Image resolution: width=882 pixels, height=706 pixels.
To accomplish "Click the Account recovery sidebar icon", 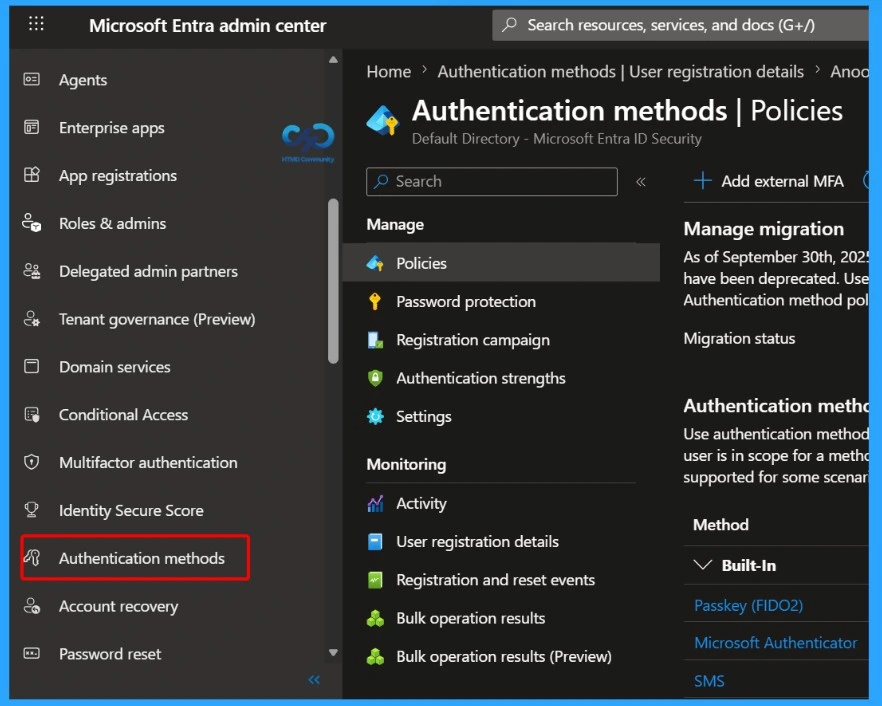I will coord(32,606).
